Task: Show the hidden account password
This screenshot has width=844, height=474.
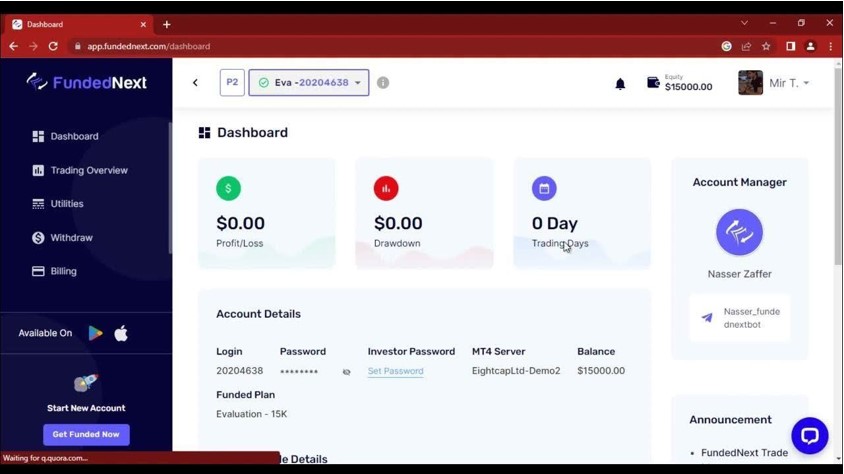Action: [346, 371]
